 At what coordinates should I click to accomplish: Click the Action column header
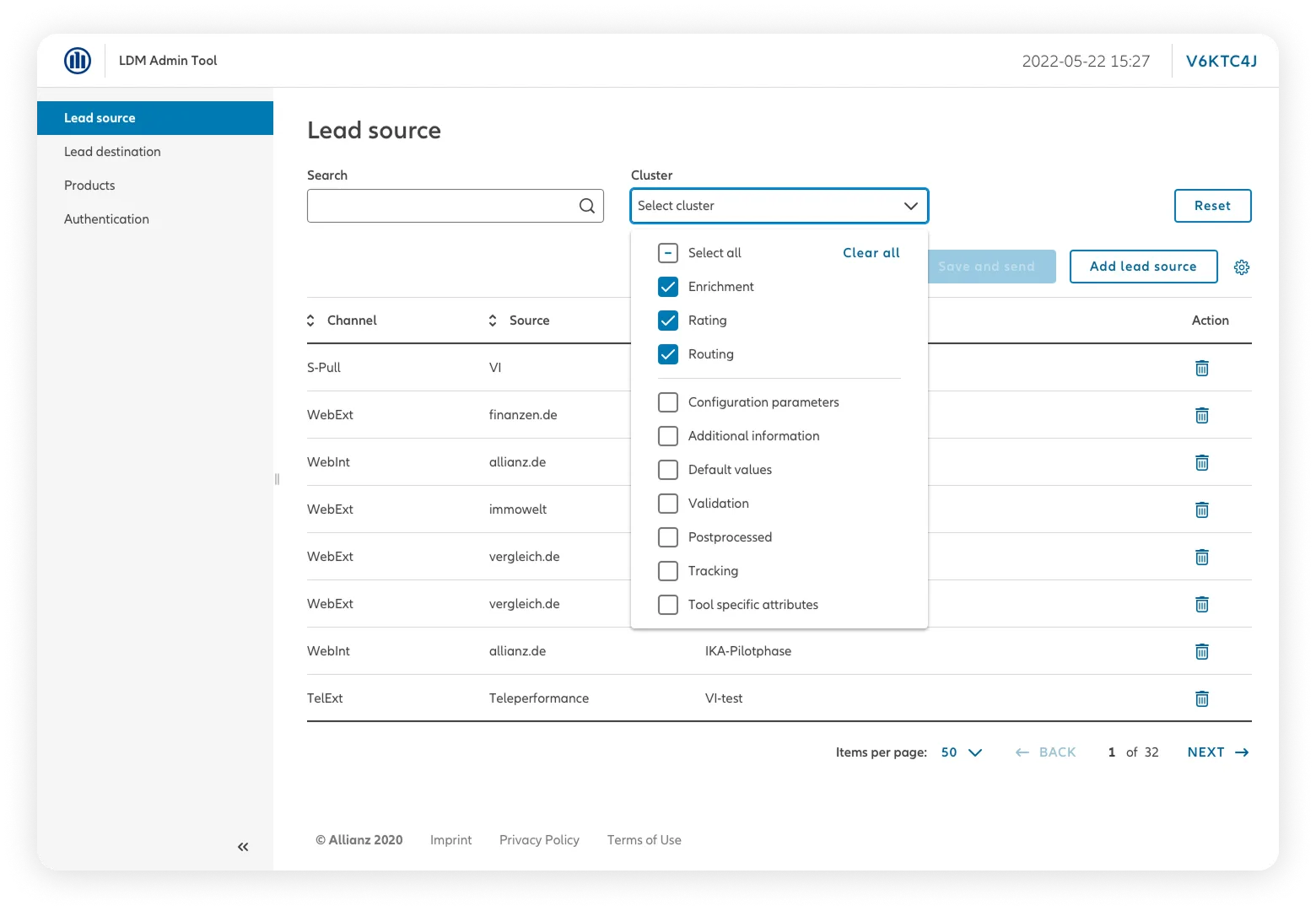pyautogui.click(x=1211, y=321)
